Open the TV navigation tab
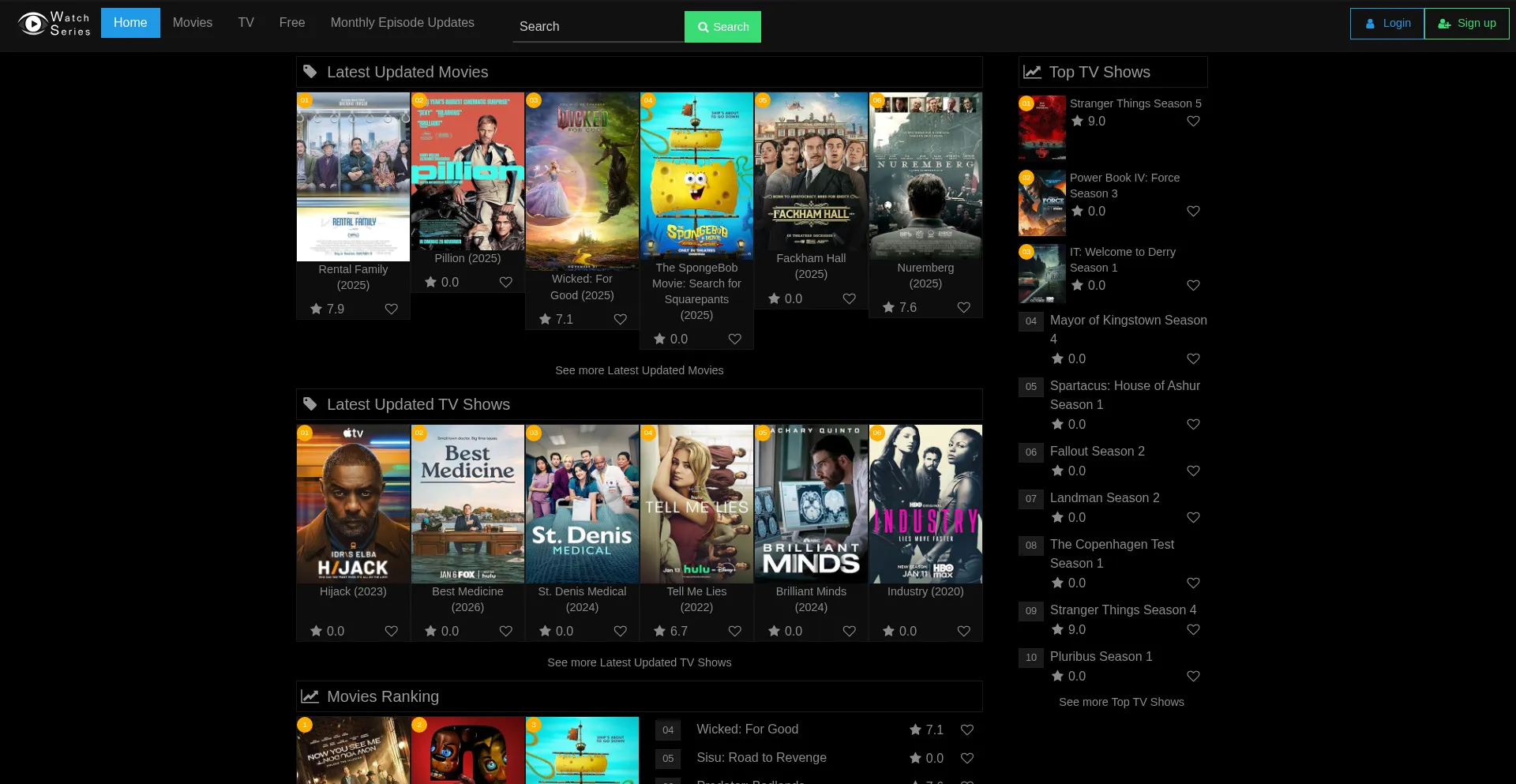 [x=246, y=23]
